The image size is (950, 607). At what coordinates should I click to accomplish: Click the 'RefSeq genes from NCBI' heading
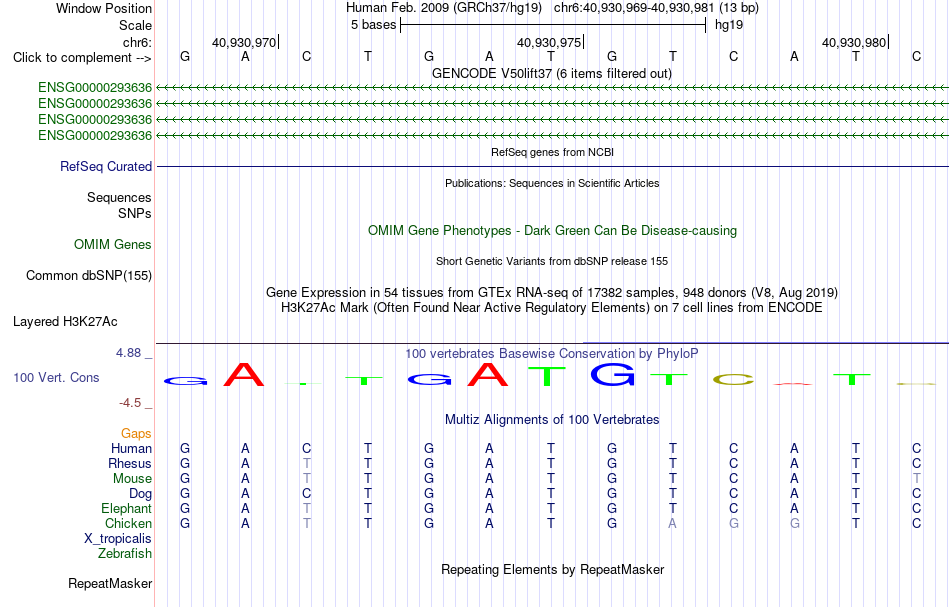pos(552,152)
